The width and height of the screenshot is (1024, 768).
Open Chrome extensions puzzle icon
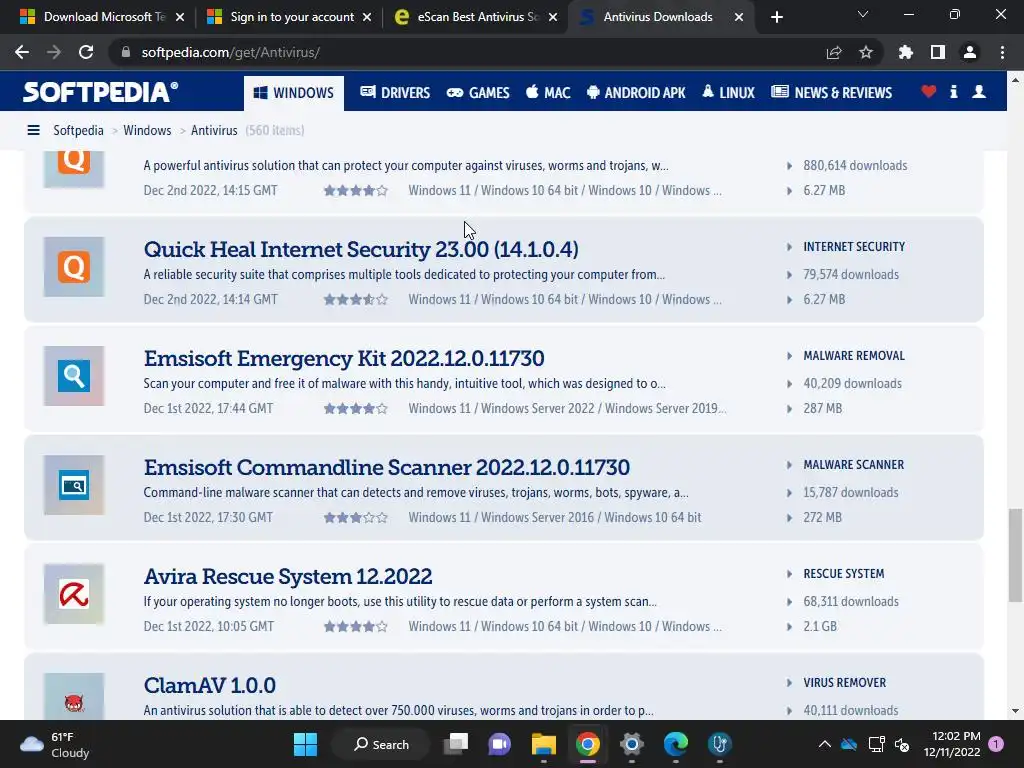[905, 52]
